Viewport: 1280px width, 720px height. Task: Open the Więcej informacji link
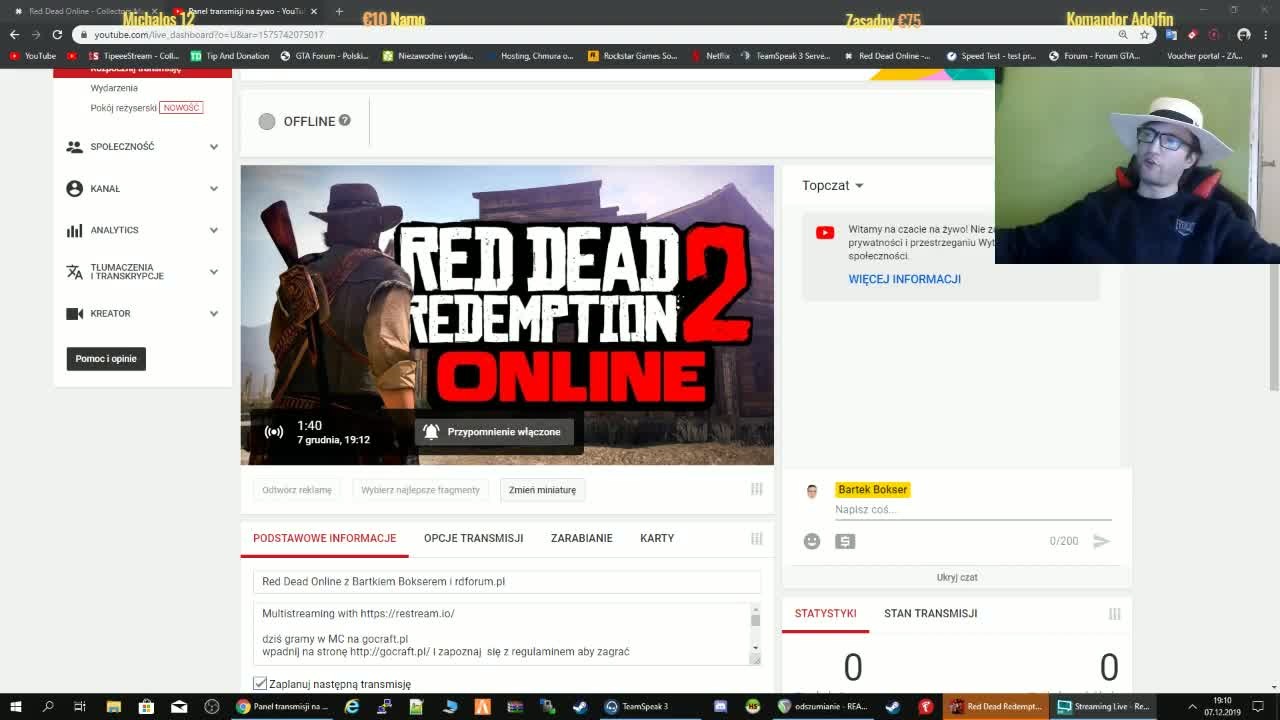pos(904,279)
